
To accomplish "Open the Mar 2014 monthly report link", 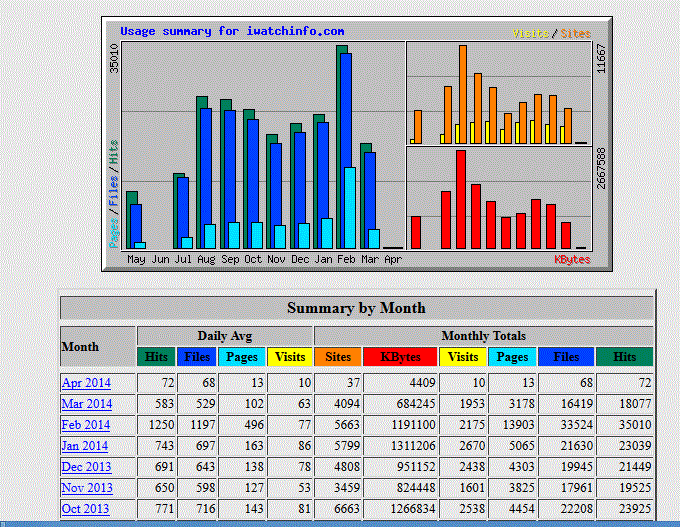I will (x=87, y=404).
